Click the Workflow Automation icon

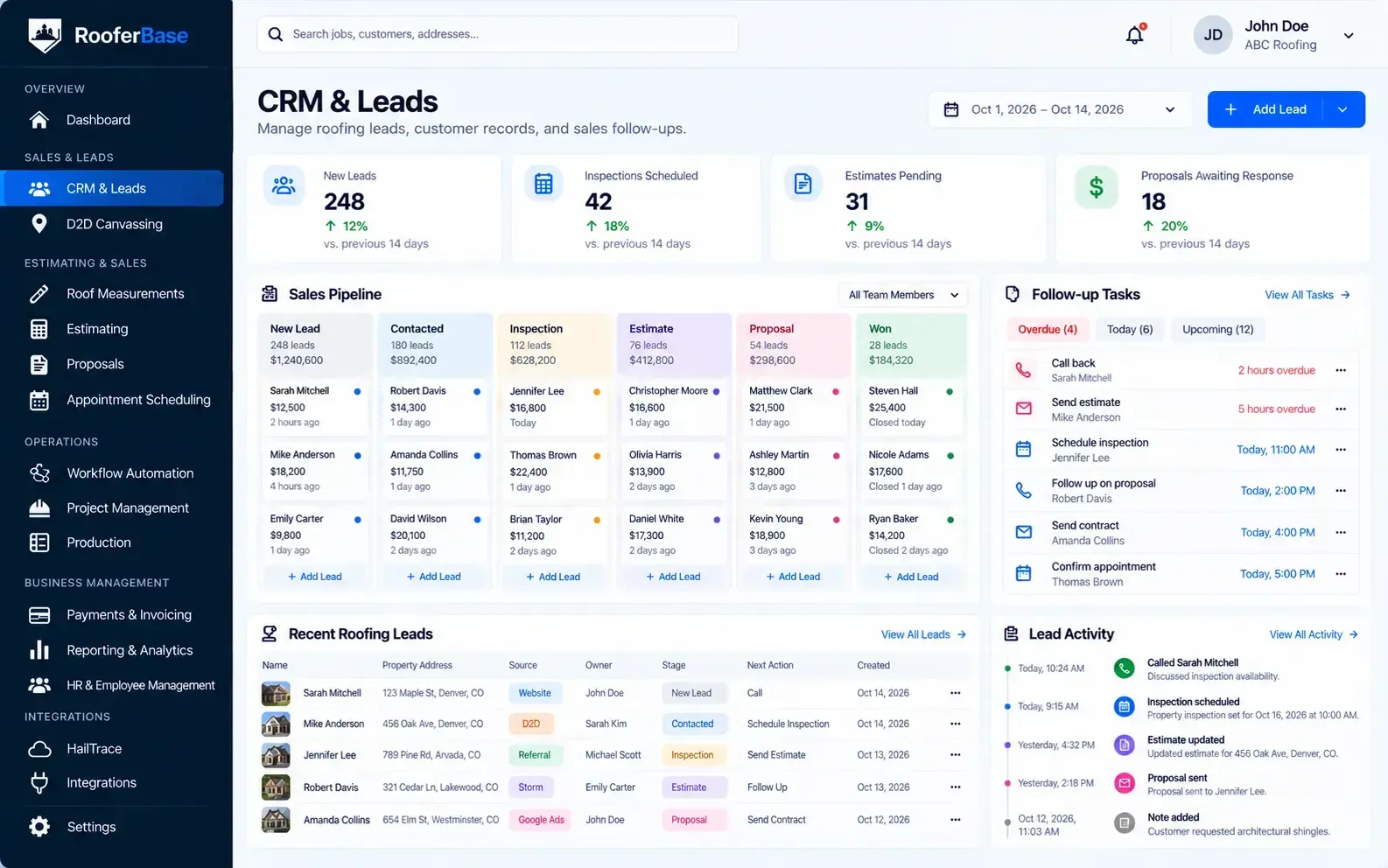[39, 473]
